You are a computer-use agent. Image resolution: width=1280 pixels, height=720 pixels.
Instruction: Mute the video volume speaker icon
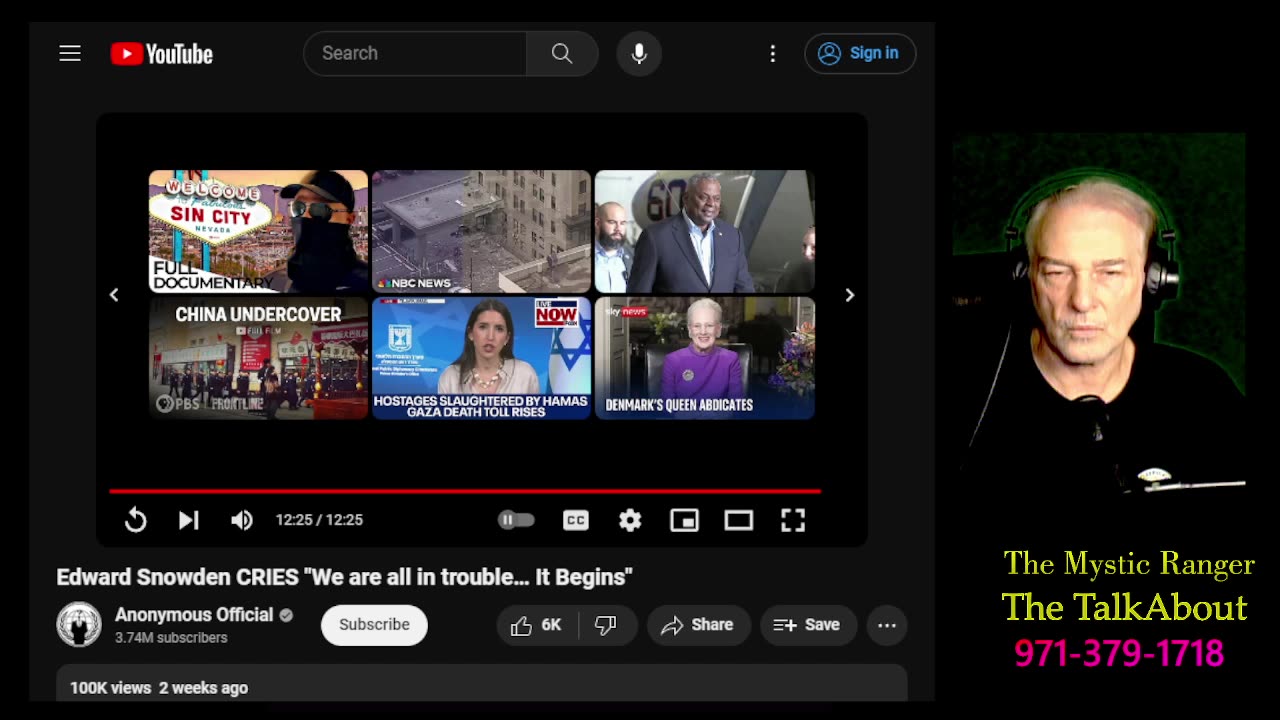[x=242, y=520]
